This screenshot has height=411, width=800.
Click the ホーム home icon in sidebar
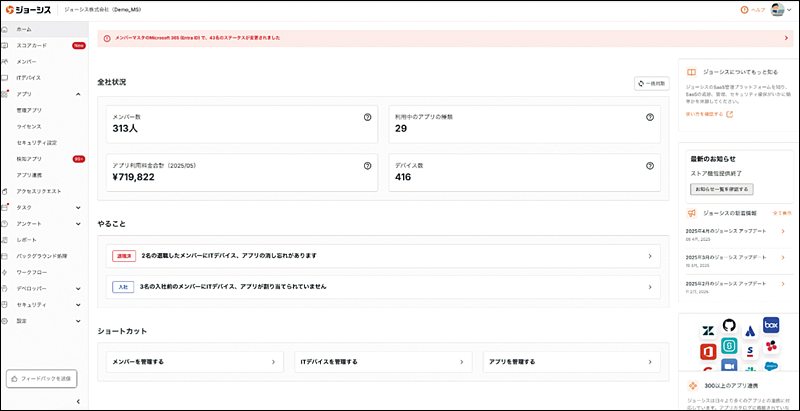[x=7, y=30]
